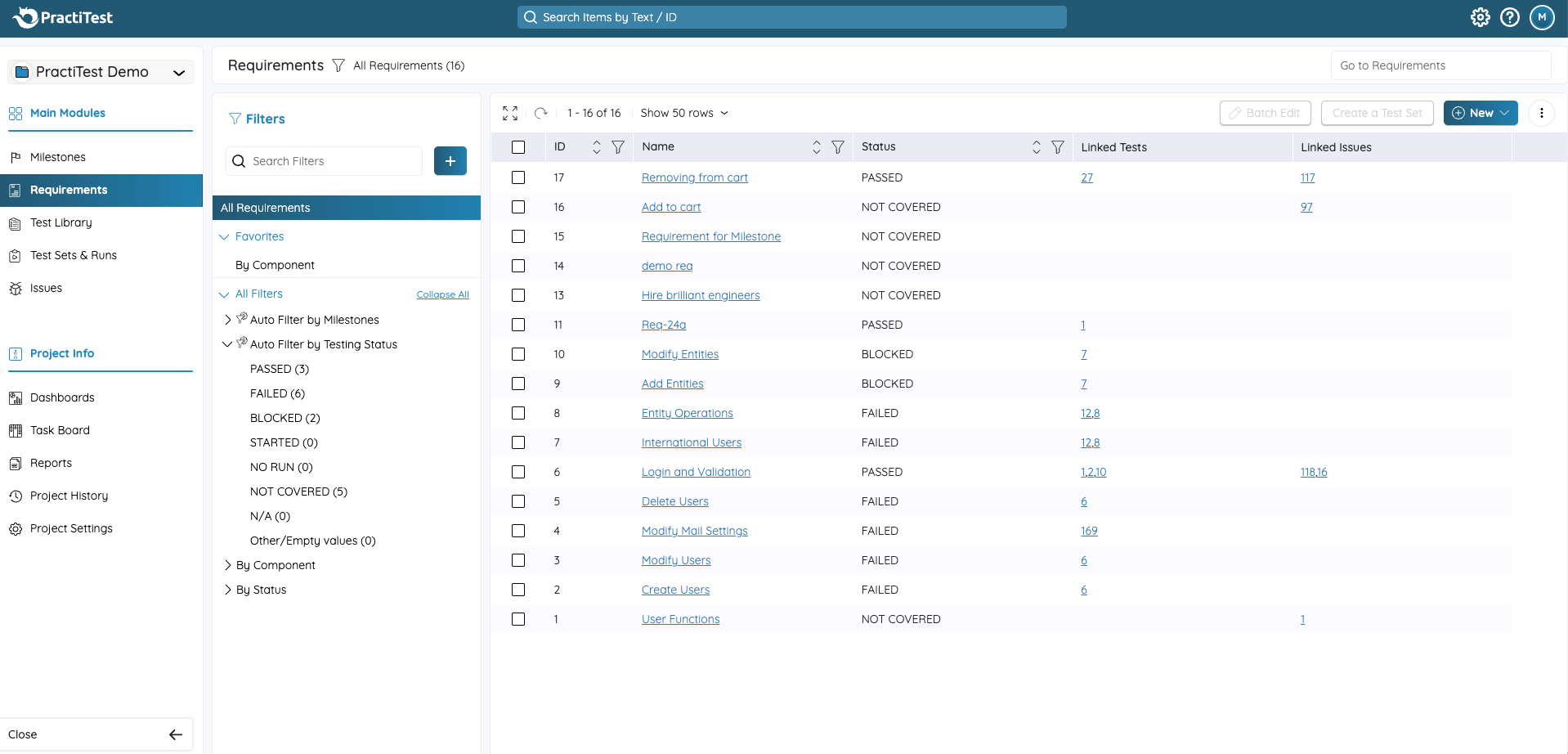The height and width of the screenshot is (754, 1568).
Task: Open the settings gear icon
Action: 1480,17
